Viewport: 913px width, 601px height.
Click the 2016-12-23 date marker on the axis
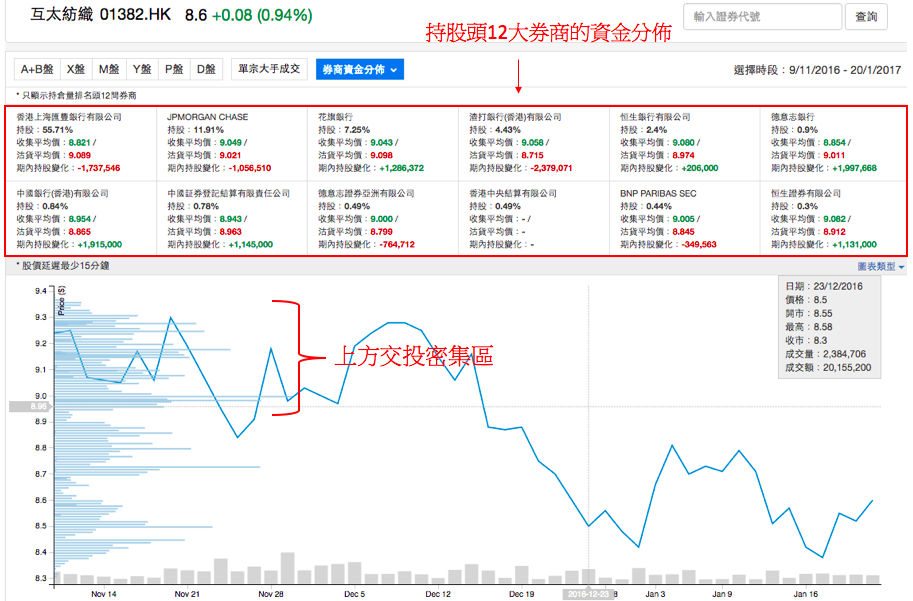[586, 593]
